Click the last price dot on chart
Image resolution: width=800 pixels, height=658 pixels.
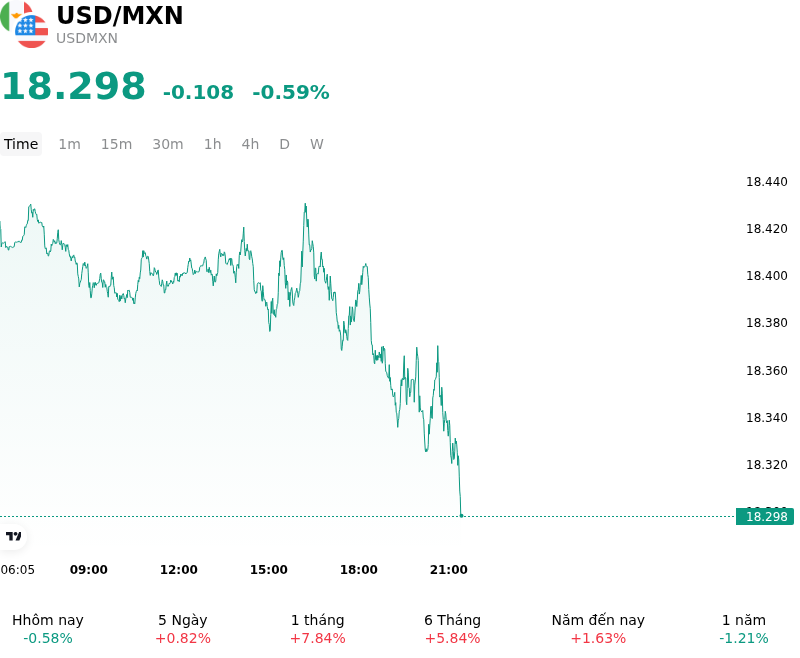[x=461, y=516]
